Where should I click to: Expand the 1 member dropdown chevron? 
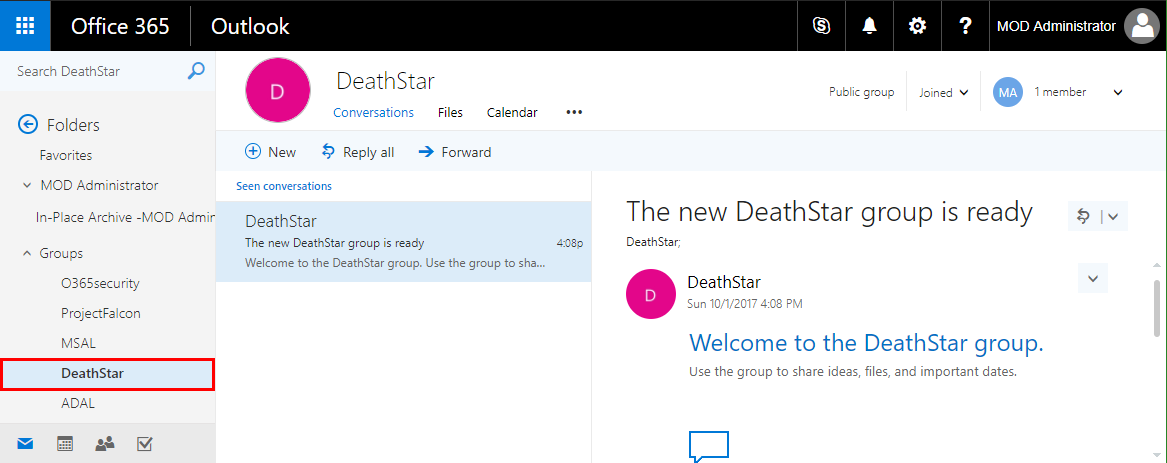[x=1118, y=93]
